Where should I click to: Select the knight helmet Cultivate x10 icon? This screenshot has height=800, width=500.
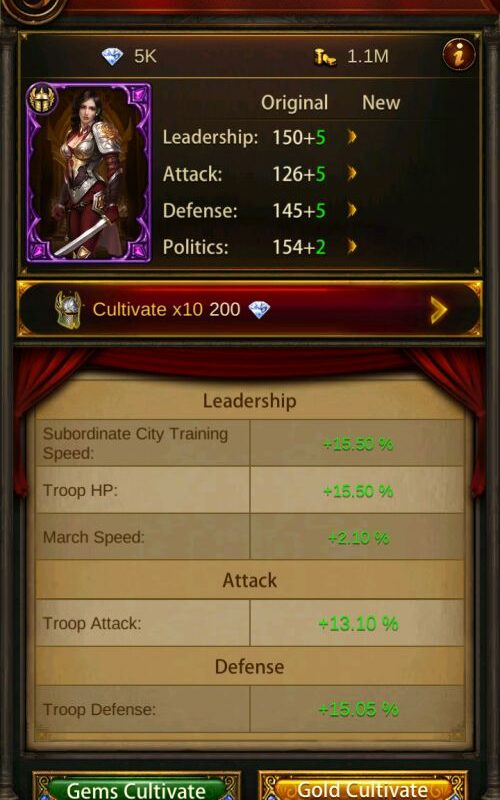point(68,309)
